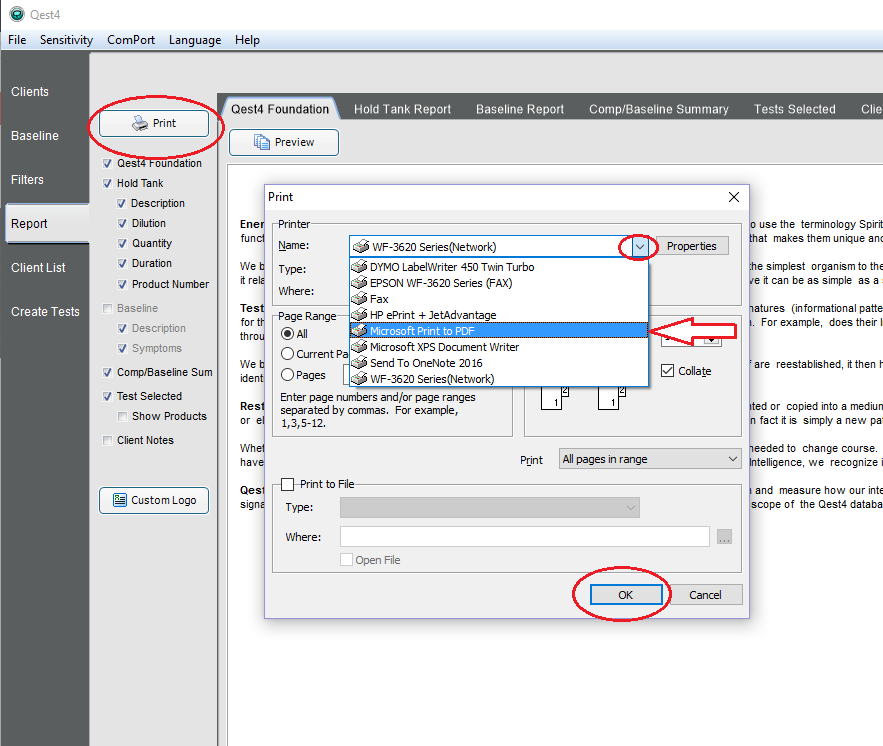This screenshot has width=883, height=746.
Task: Enable the Show Products checkbox
Action: pos(122,417)
